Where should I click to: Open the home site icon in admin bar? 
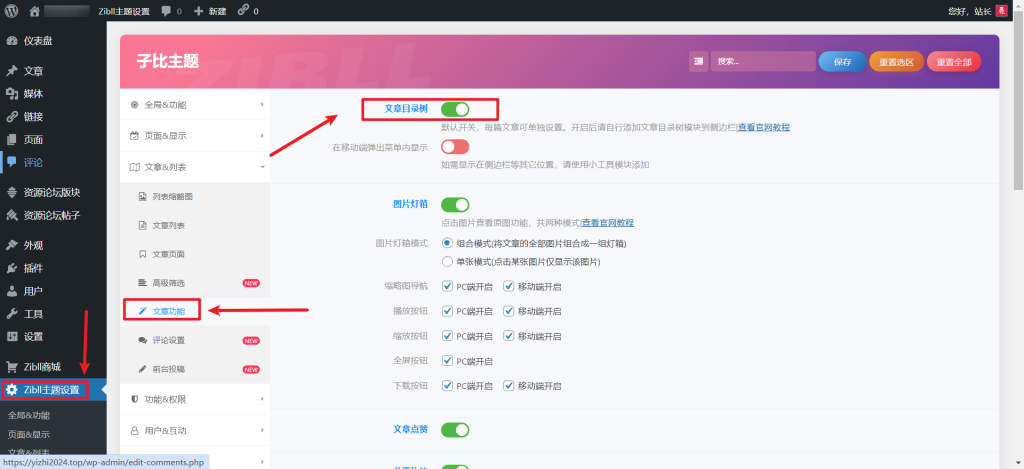(x=35, y=11)
